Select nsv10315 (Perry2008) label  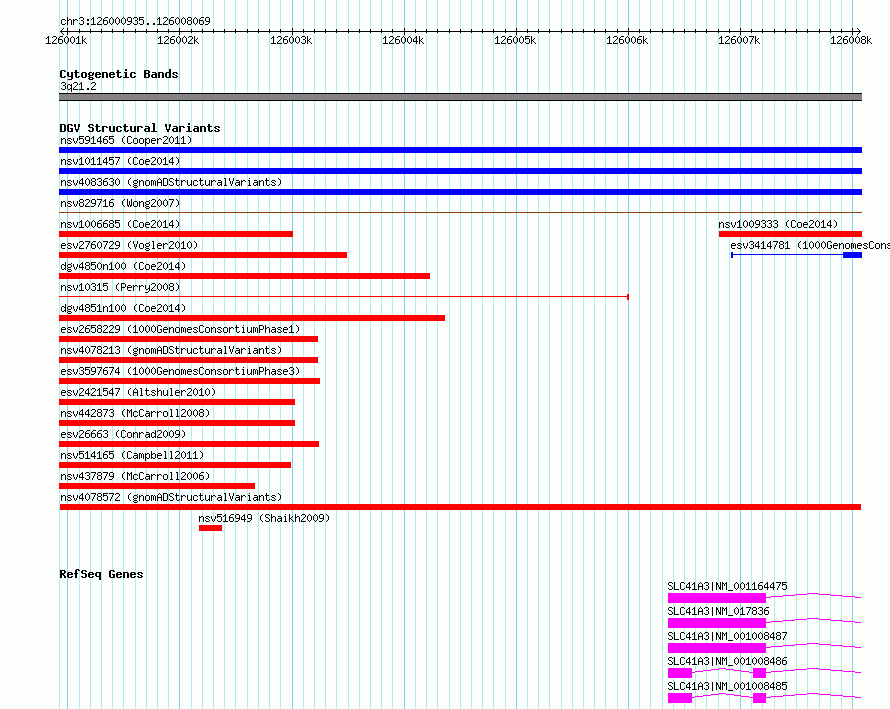point(120,287)
